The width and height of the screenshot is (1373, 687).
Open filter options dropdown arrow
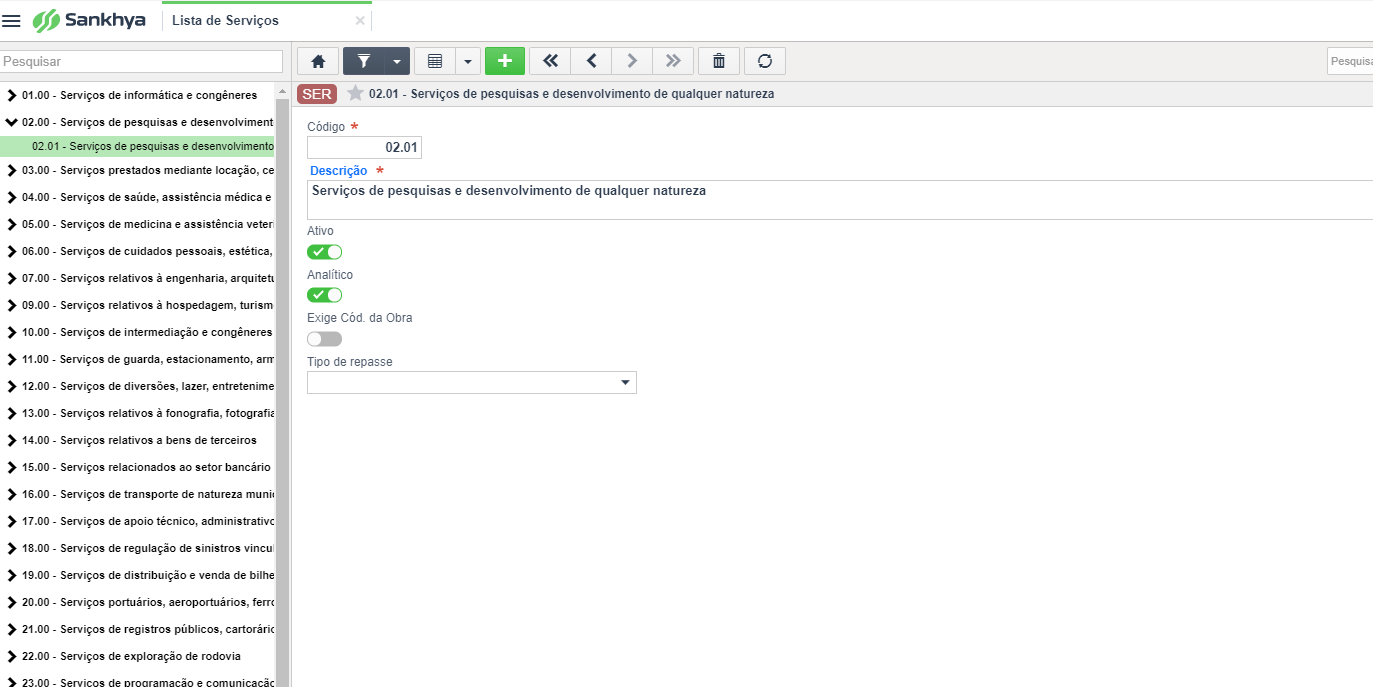tap(397, 61)
